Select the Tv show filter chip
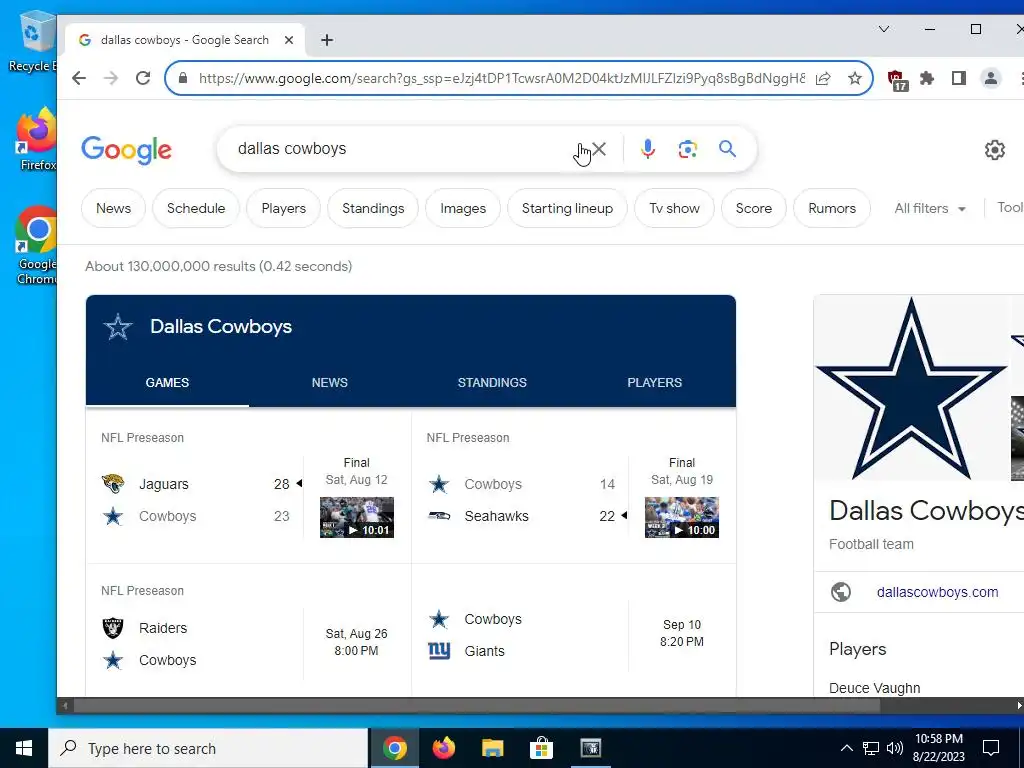The width and height of the screenshot is (1024, 768). pos(674,208)
